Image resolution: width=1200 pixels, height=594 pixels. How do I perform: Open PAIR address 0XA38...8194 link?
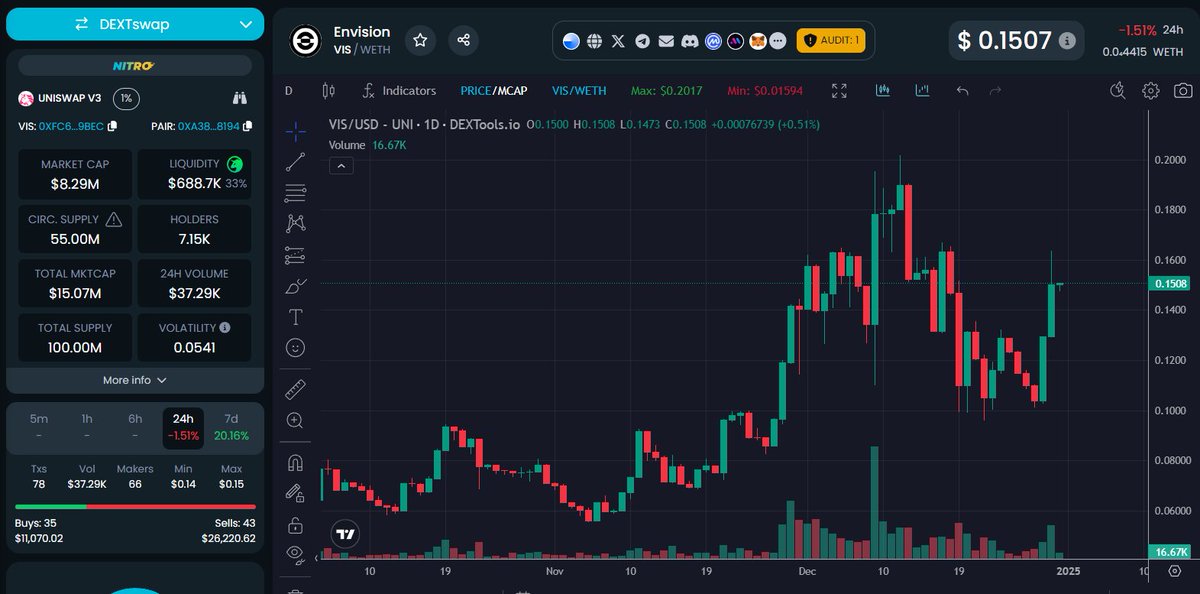[208, 126]
